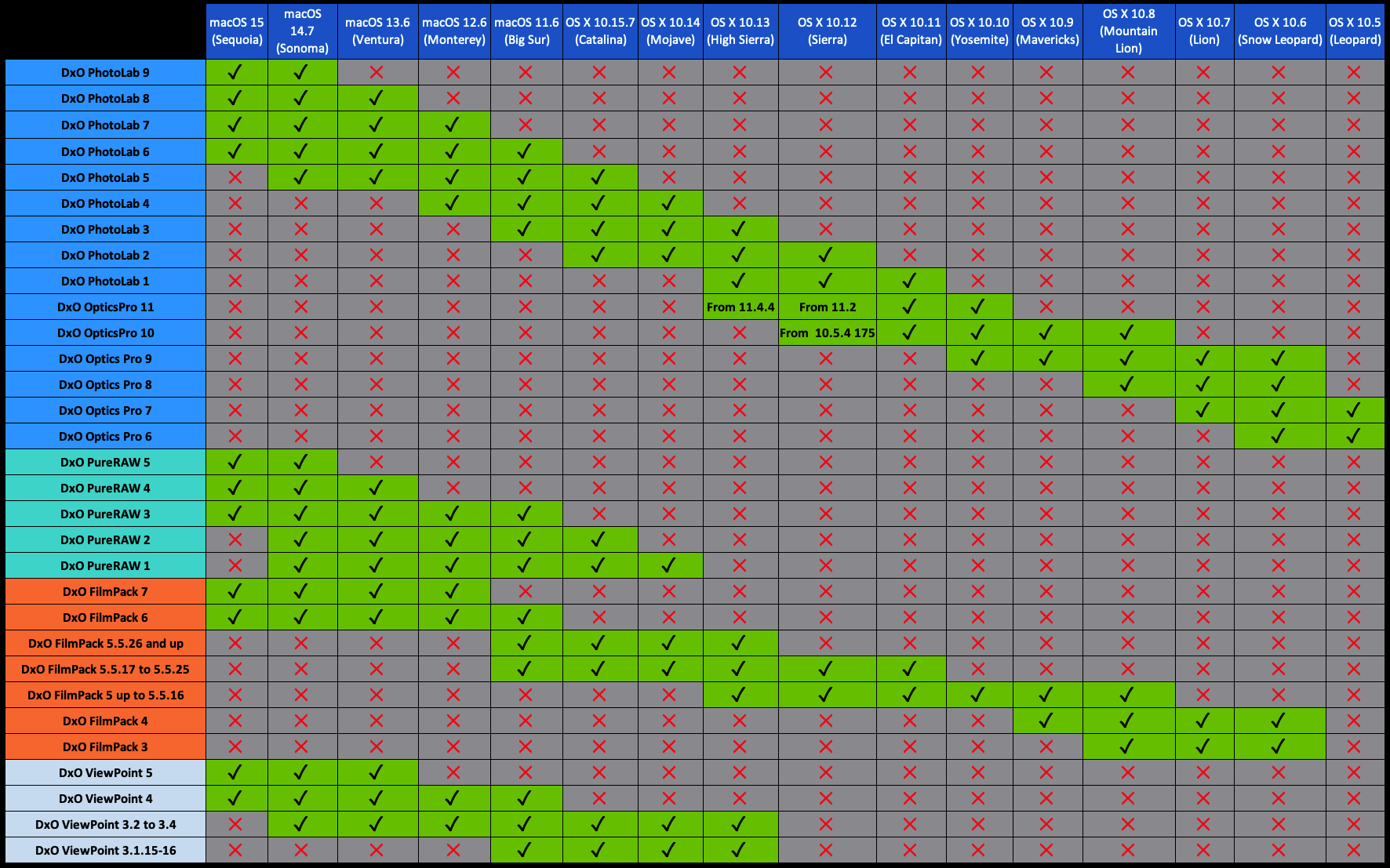Viewport: 1390px width, 868px height.
Task: Click the DxO PhotoLab 9 row label
Action: click(105, 72)
